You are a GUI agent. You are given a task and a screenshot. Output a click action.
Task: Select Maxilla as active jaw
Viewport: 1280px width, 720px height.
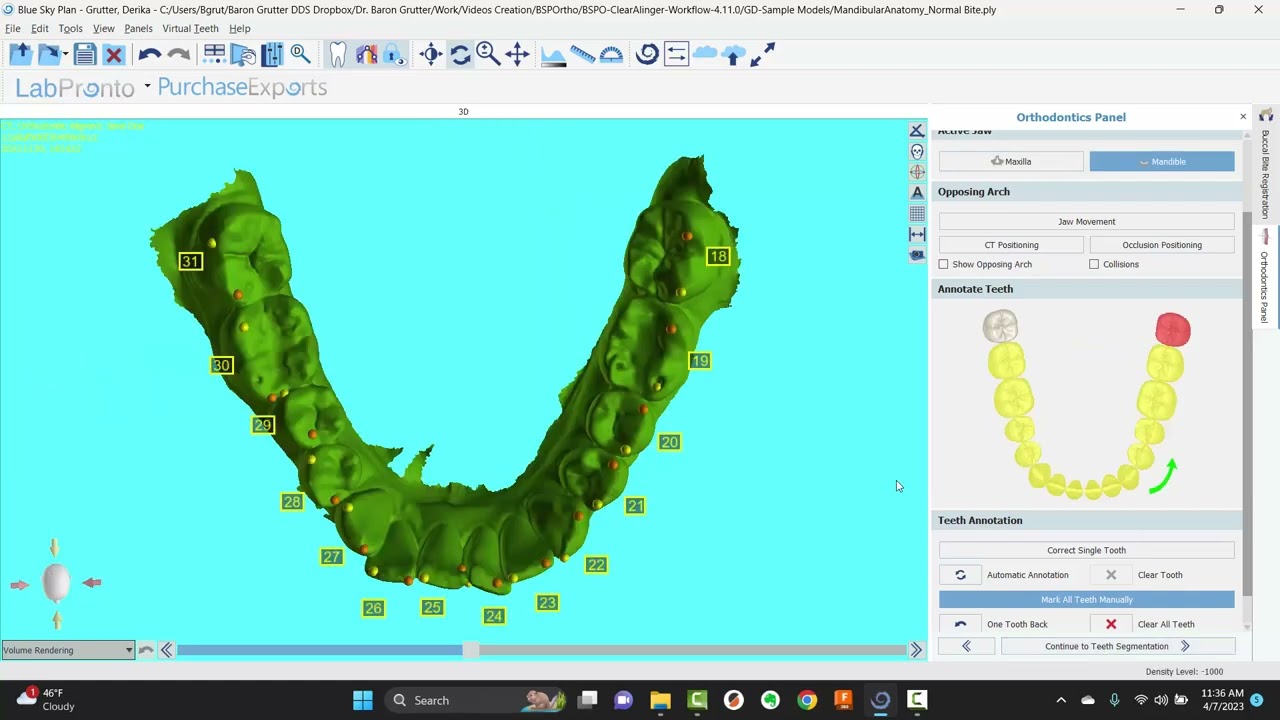point(1011,161)
